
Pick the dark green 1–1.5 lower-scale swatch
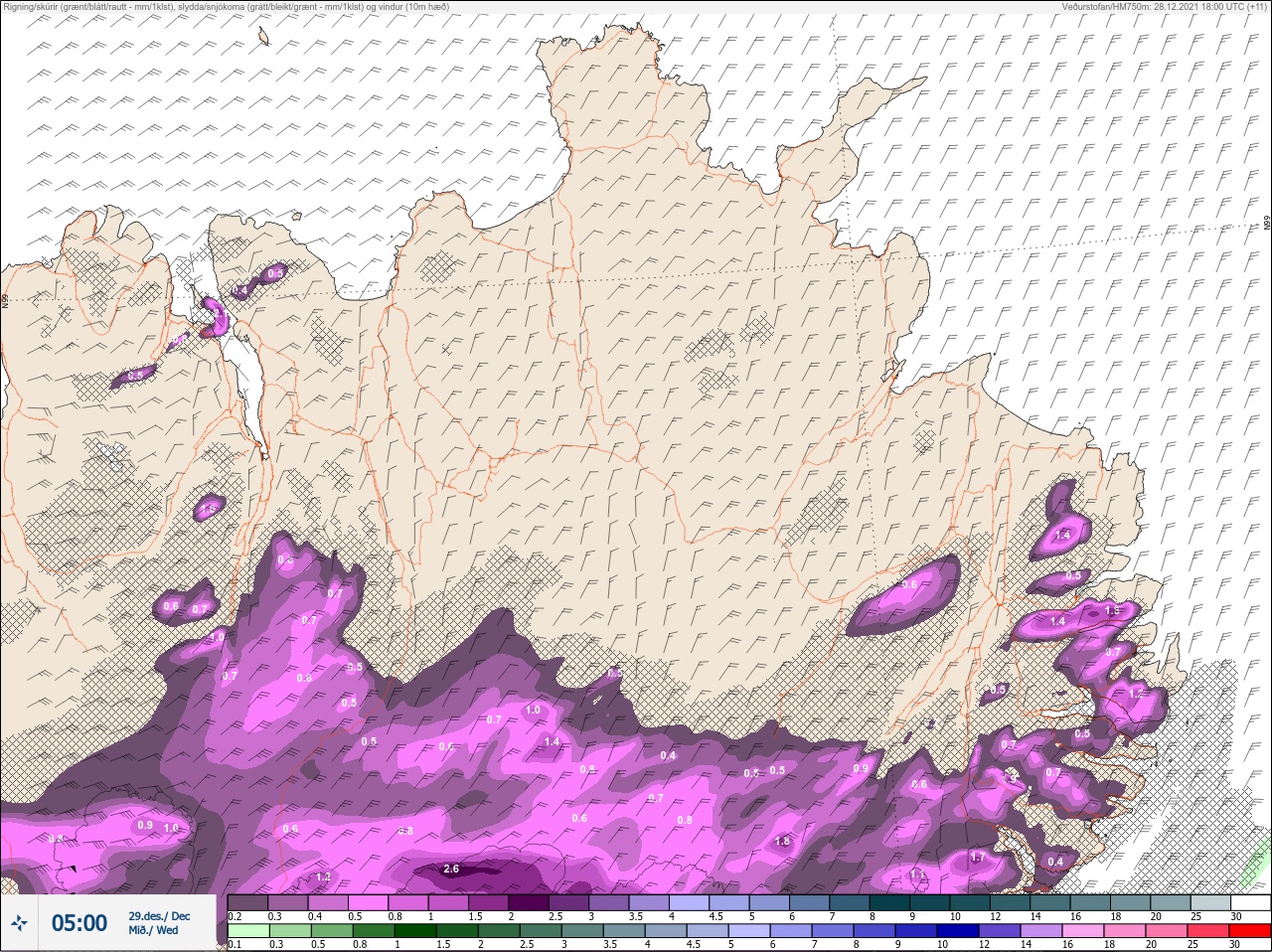point(415,931)
